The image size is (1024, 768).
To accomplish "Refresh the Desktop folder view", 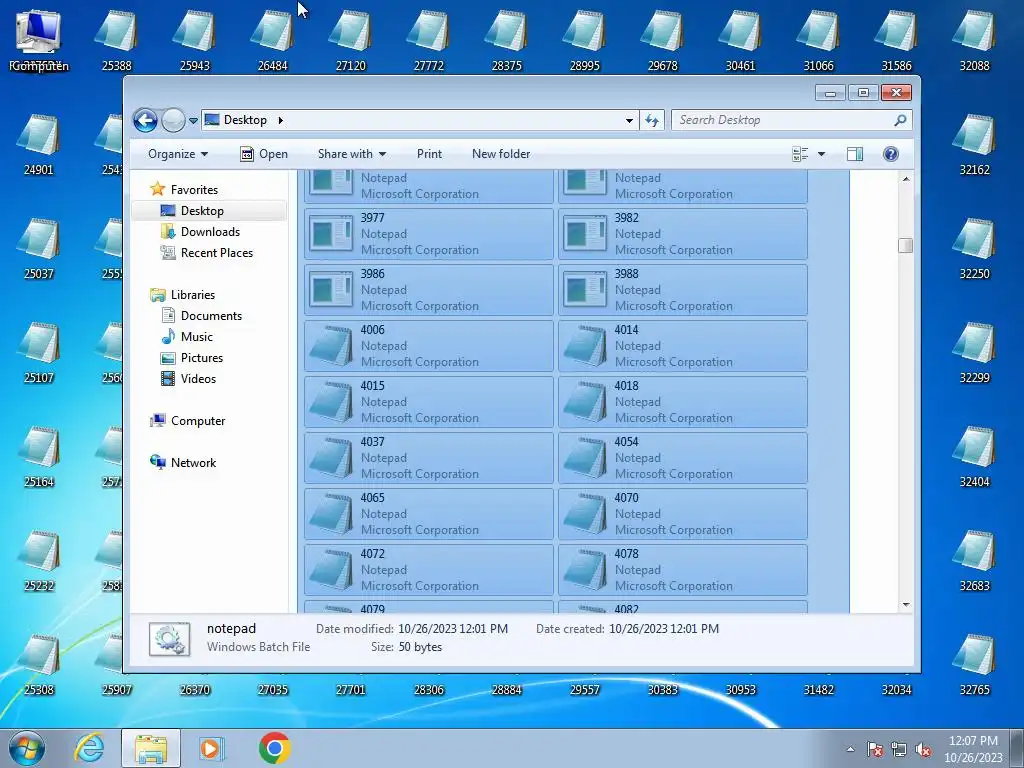I will 652,120.
